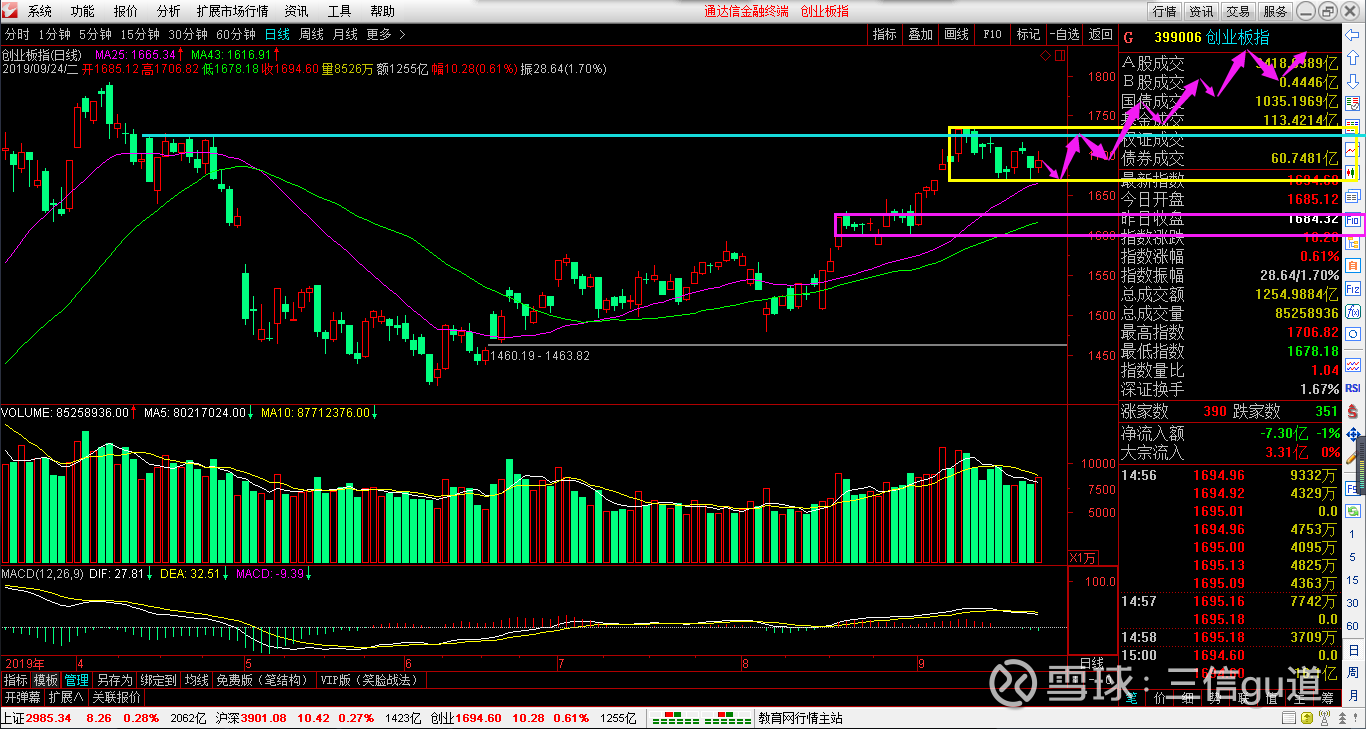Switch to the 5分钟 period

(x=95, y=34)
